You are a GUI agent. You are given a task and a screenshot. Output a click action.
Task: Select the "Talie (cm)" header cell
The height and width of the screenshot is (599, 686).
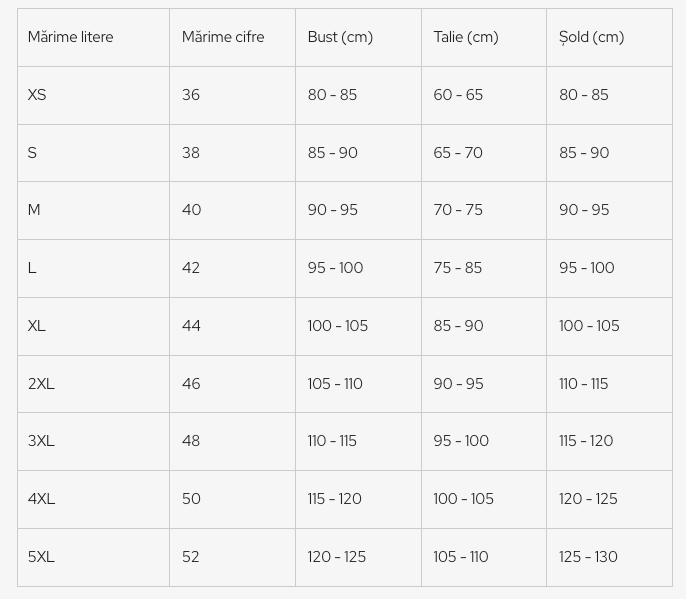tap(466, 37)
